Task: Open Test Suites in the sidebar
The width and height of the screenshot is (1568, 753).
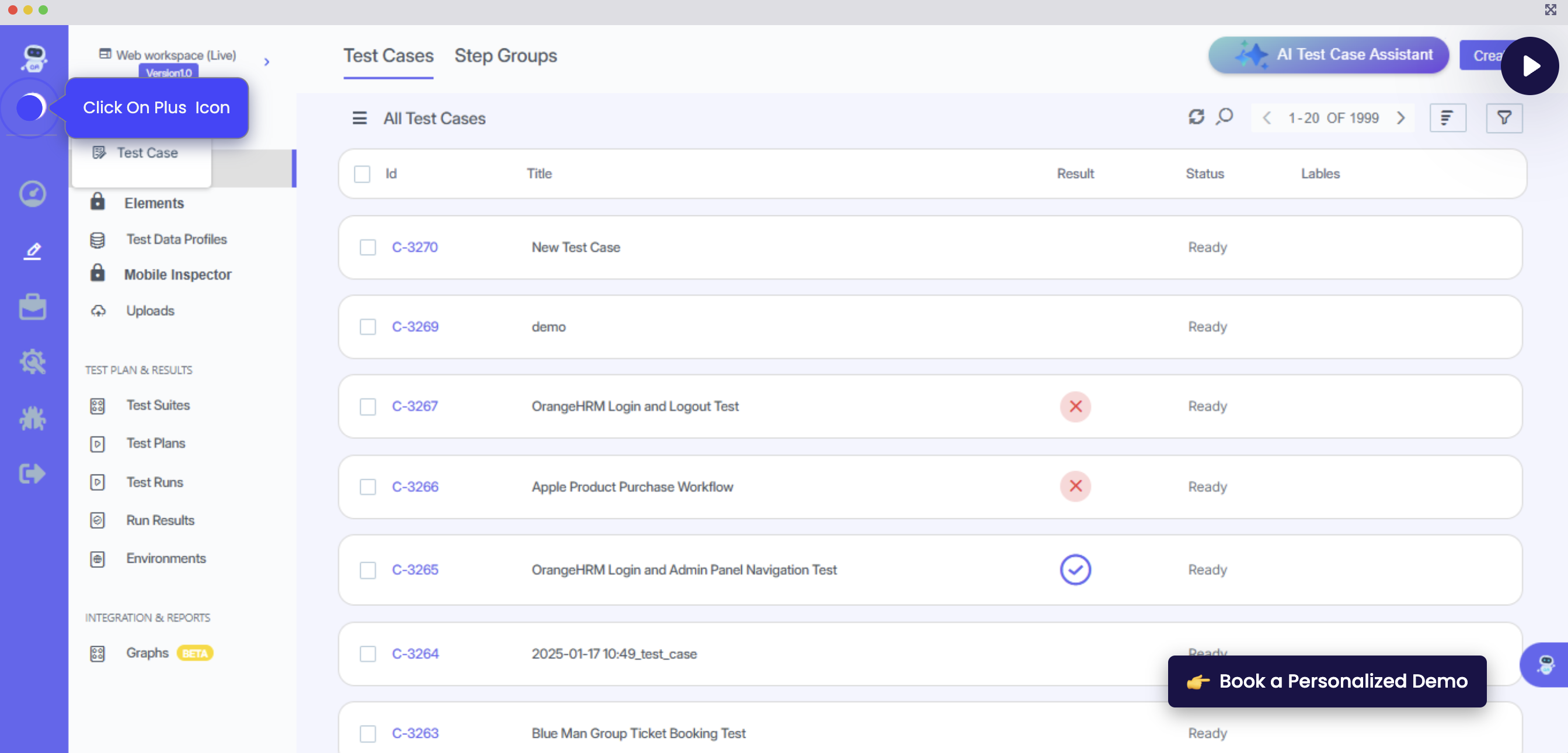Action: (x=158, y=405)
